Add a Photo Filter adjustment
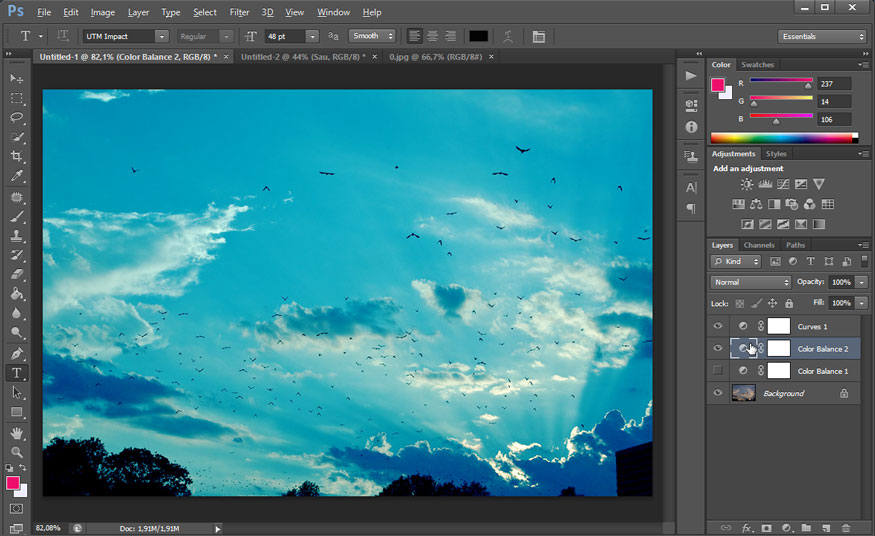875x536 pixels. (x=792, y=204)
